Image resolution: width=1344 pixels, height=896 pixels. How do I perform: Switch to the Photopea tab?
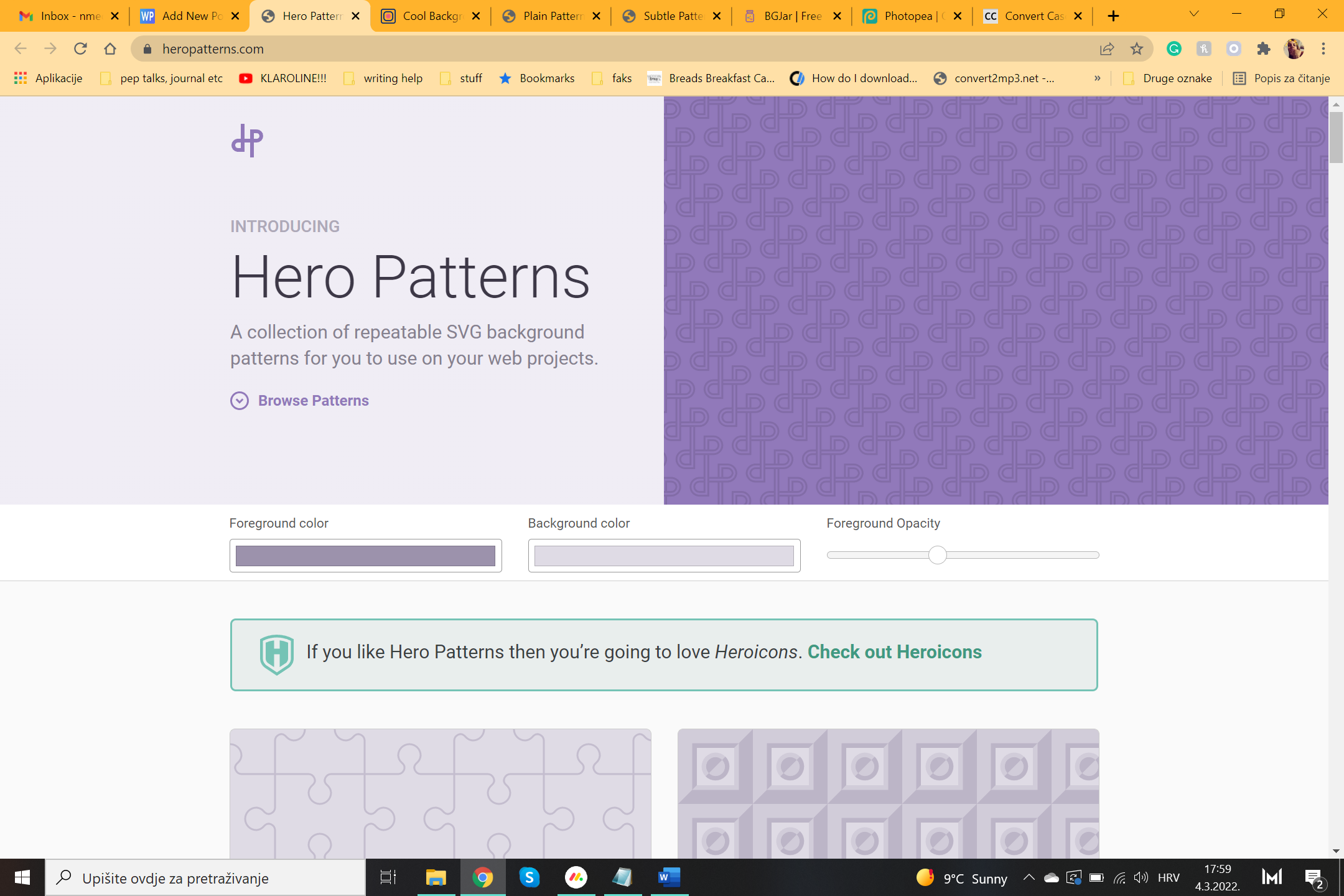(908, 16)
